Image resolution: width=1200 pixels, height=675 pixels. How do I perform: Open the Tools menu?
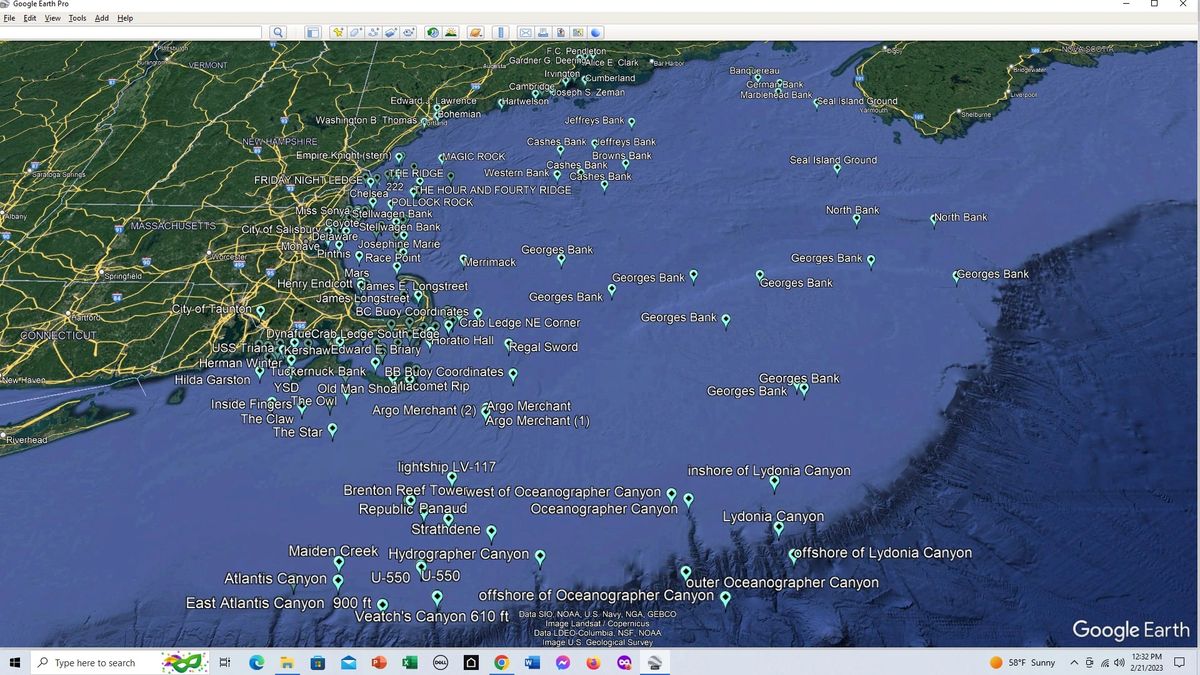pyautogui.click(x=77, y=17)
